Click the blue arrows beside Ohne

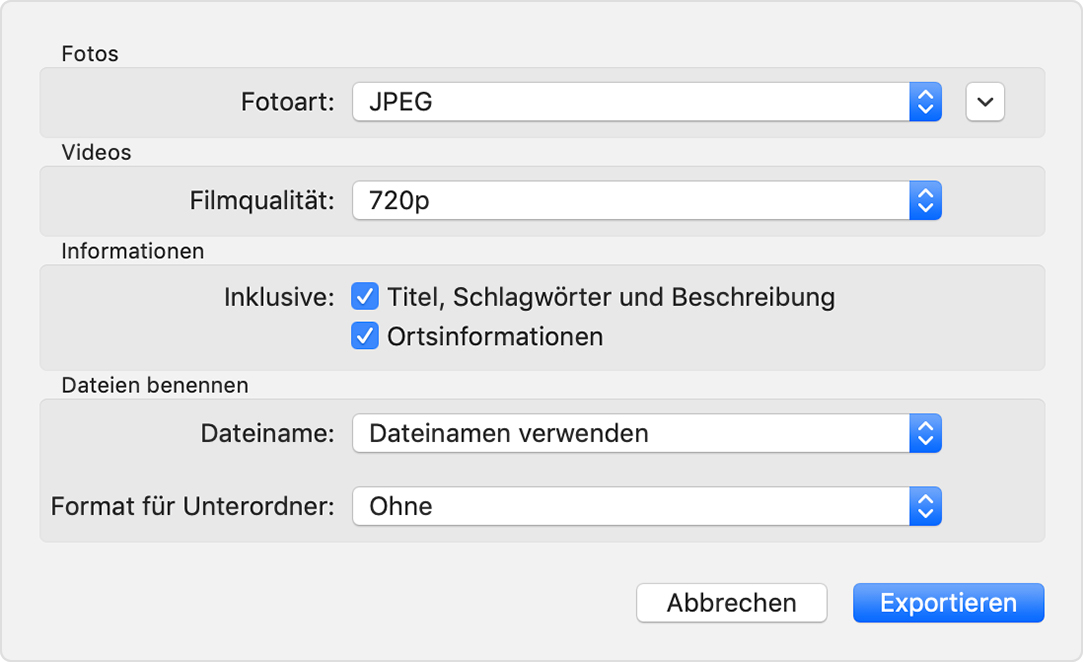point(925,506)
